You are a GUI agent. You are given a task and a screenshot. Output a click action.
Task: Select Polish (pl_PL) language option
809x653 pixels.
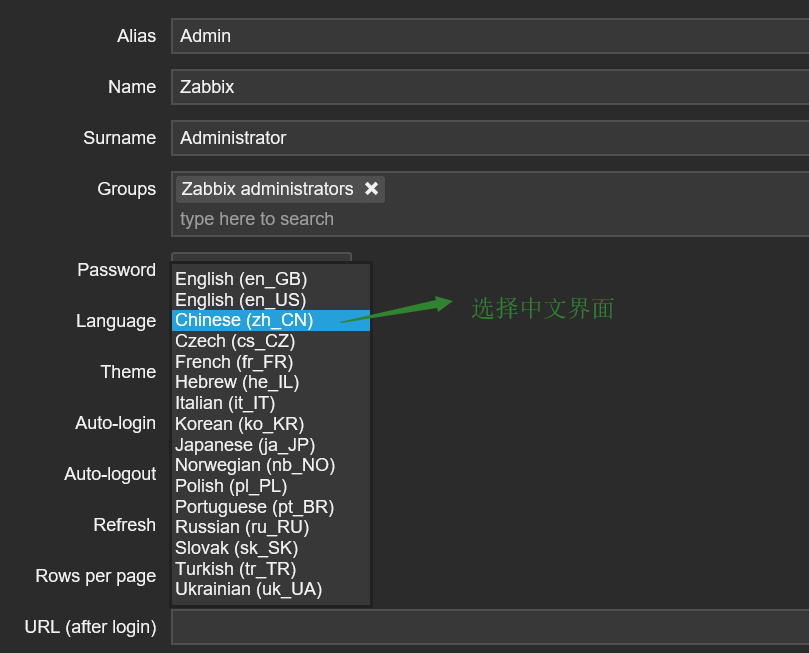pyautogui.click(x=271, y=486)
